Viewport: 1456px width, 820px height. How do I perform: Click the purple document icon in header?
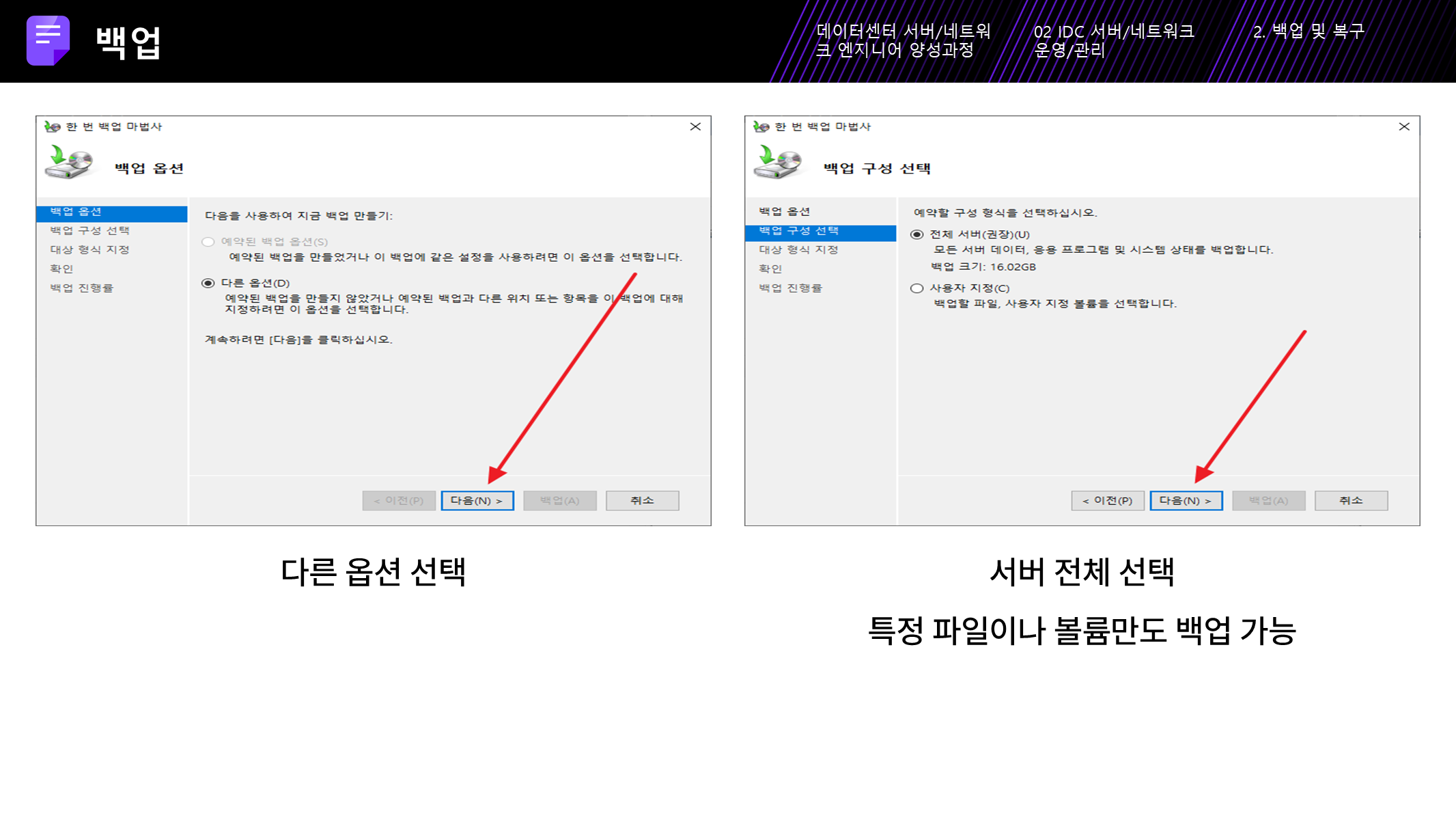tap(48, 40)
